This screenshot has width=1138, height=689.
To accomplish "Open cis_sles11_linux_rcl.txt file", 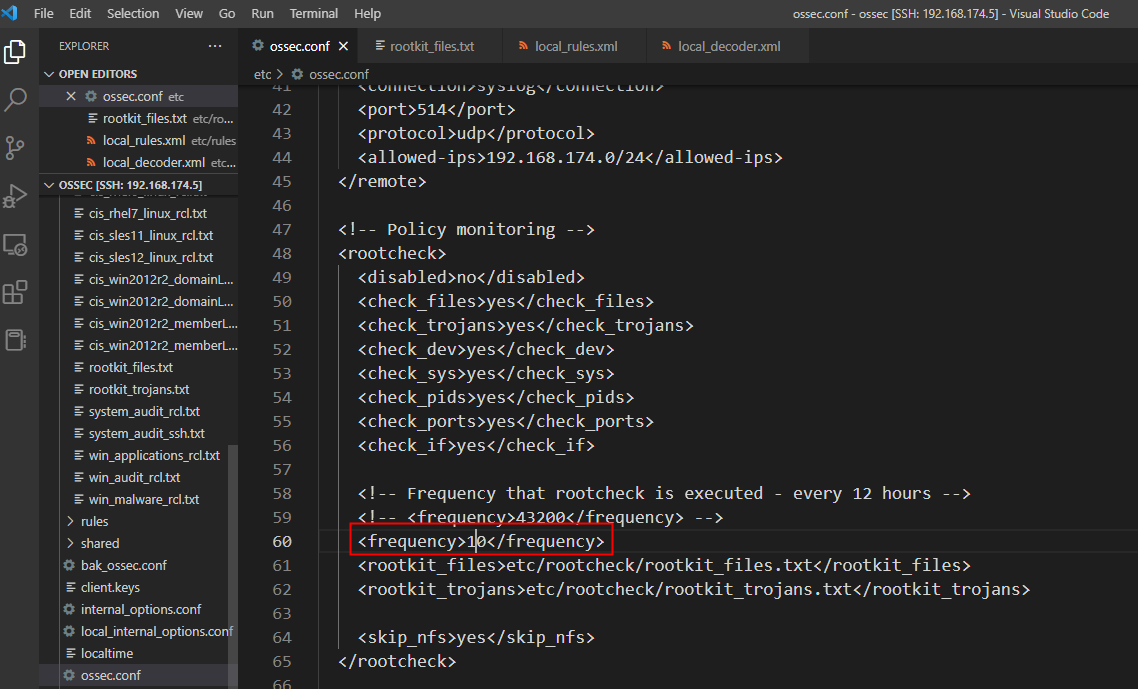I will (151, 235).
